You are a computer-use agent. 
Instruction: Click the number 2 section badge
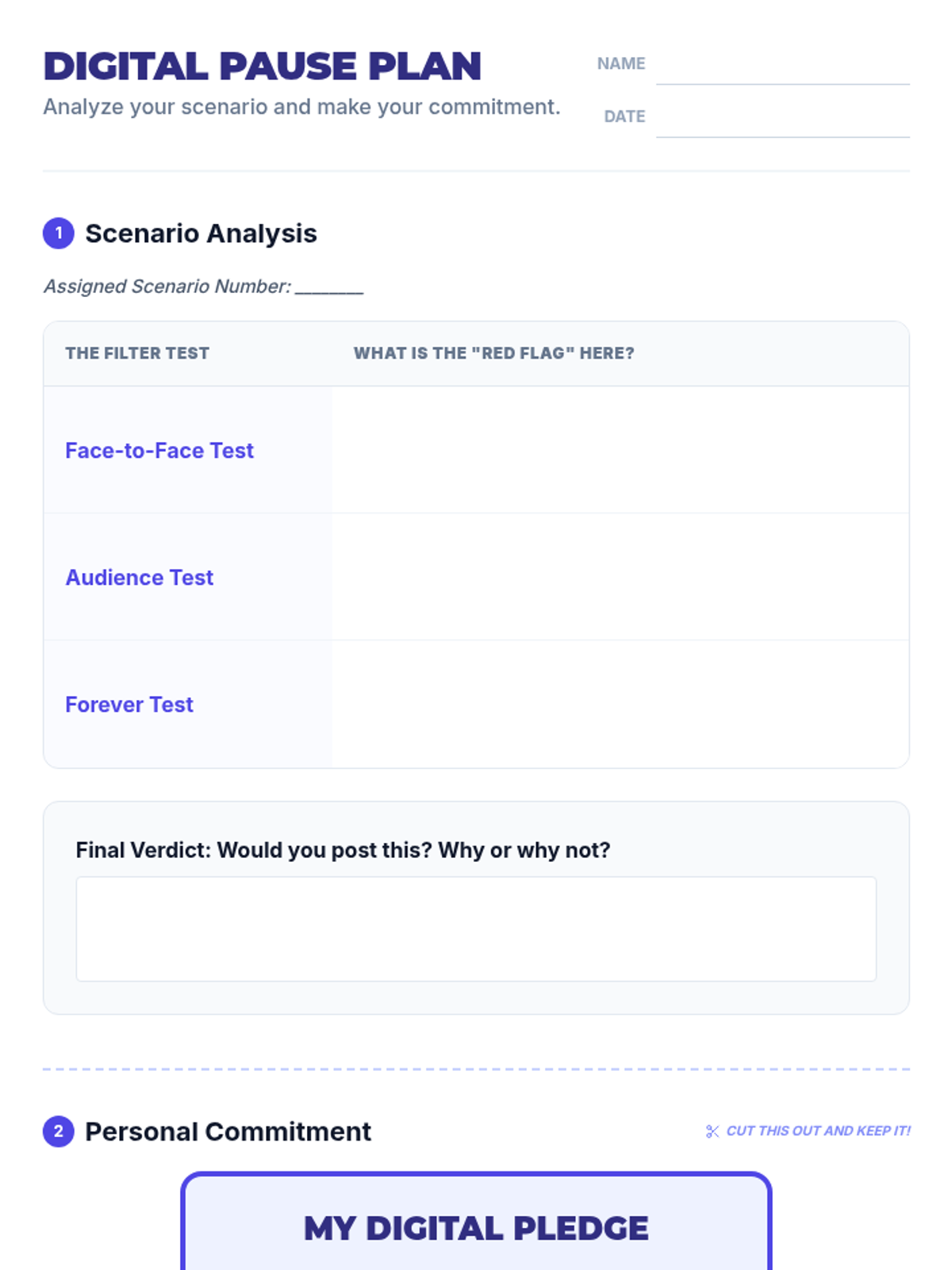(58, 1131)
